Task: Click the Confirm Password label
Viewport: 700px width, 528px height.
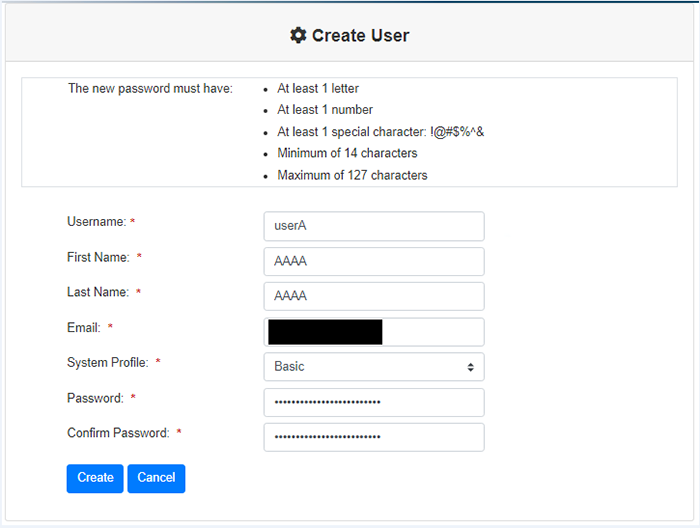Action: 119,432
